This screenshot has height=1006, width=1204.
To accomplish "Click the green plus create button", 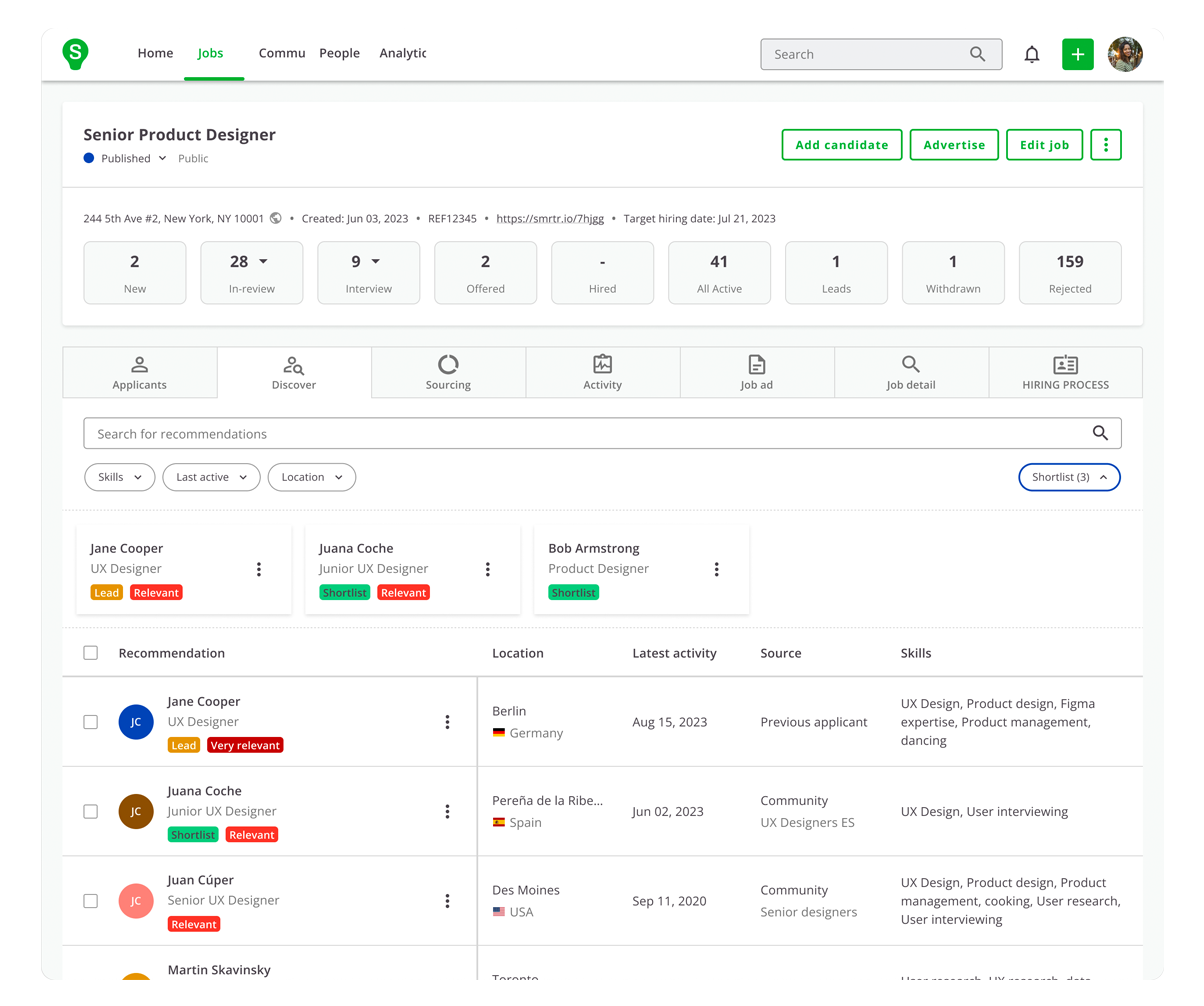I will [x=1077, y=55].
